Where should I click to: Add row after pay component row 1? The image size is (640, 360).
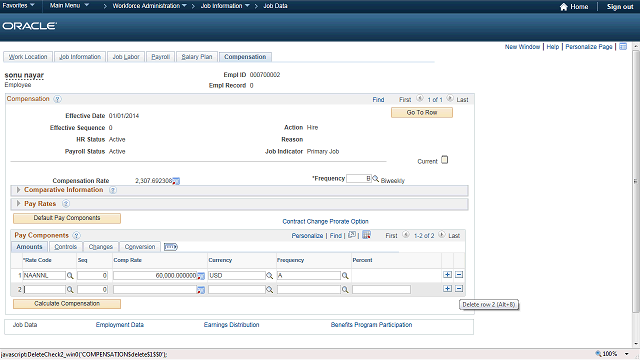click(x=447, y=275)
